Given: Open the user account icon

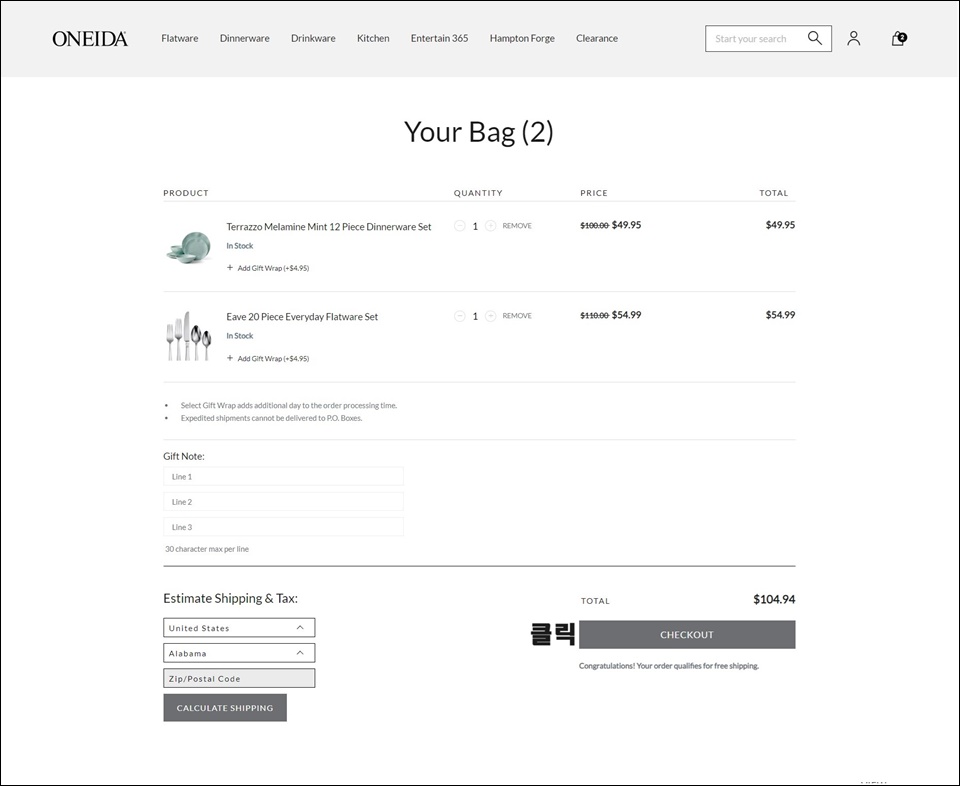Looking at the screenshot, I should (853, 39).
